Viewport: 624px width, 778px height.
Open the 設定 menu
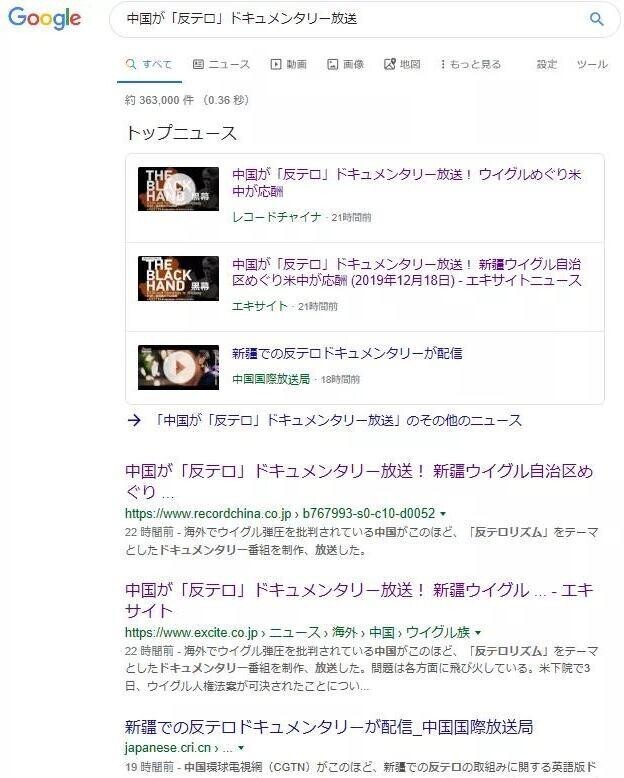tap(547, 65)
